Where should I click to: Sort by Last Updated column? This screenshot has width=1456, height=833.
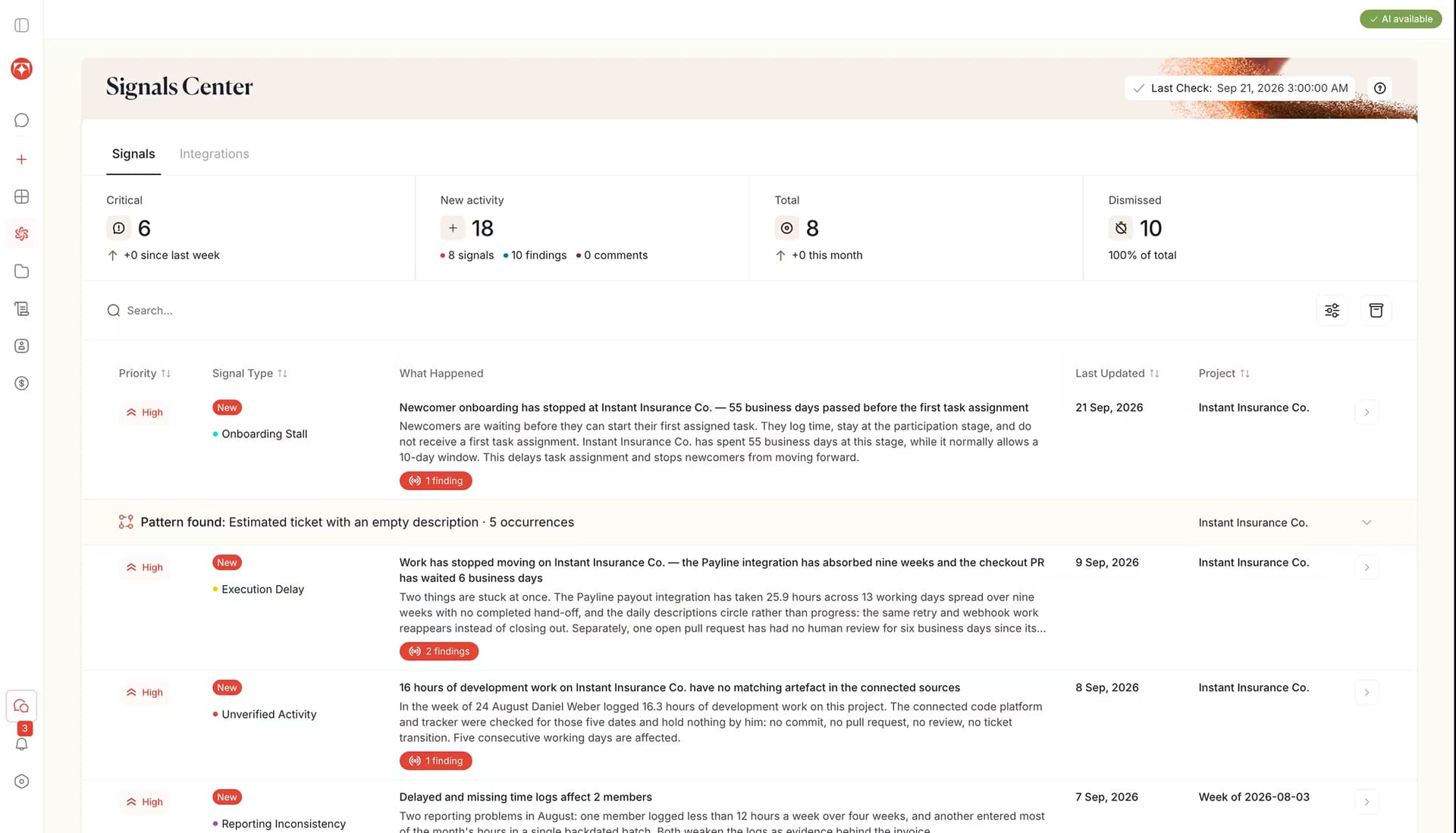click(x=1117, y=374)
